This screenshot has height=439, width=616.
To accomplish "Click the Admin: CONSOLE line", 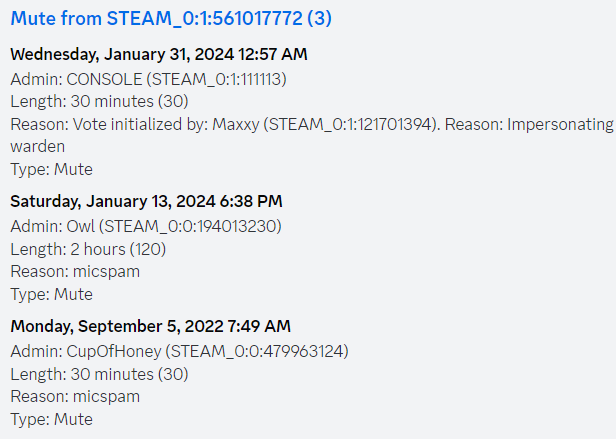I will (148, 79).
